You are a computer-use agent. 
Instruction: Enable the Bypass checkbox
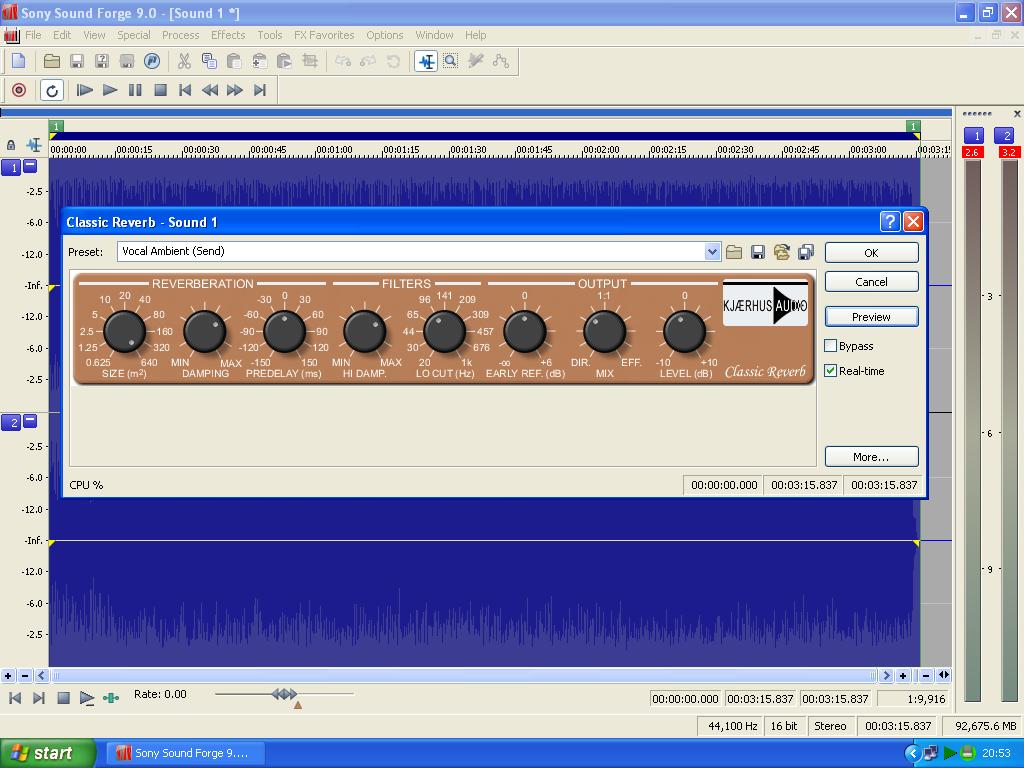click(x=830, y=346)
